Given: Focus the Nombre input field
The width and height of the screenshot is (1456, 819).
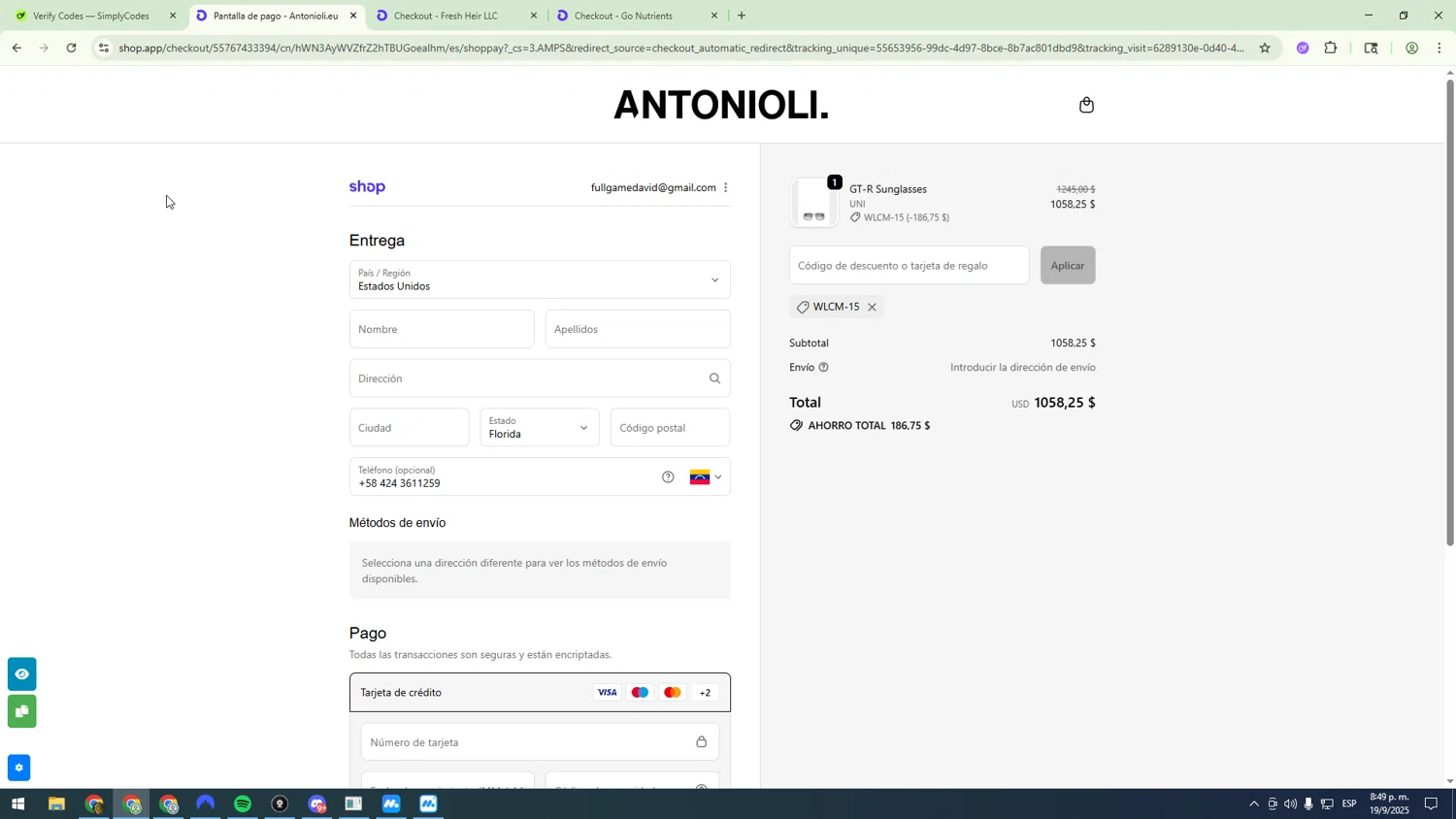Looking at the screenshot, I should 442,329.
